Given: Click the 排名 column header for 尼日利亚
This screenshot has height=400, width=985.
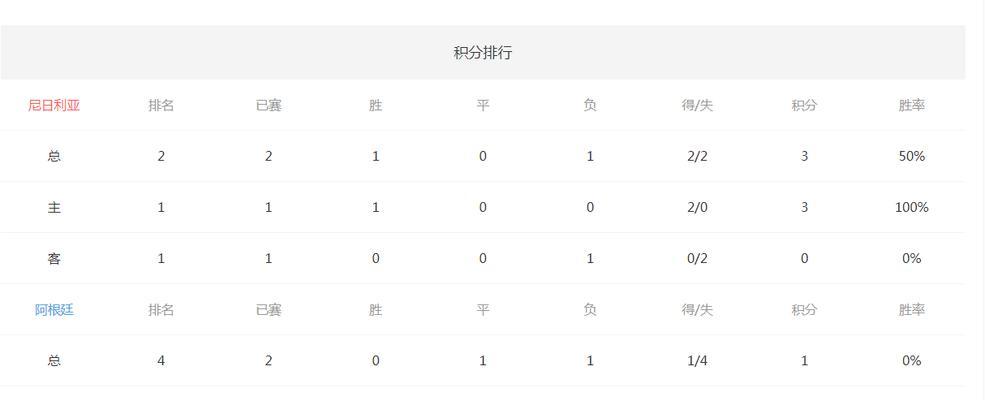Looking at the screenshot, I should (x=161, y=105).
